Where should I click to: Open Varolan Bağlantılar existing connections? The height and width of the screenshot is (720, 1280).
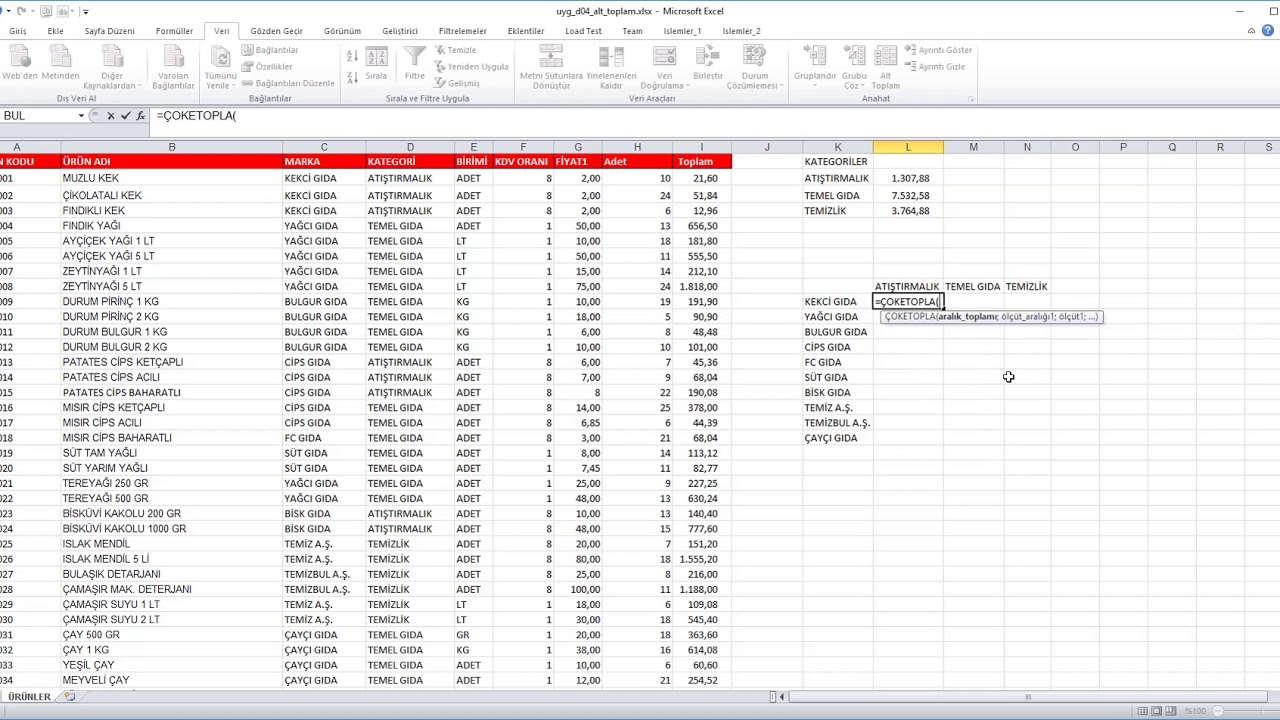(173, 67)
